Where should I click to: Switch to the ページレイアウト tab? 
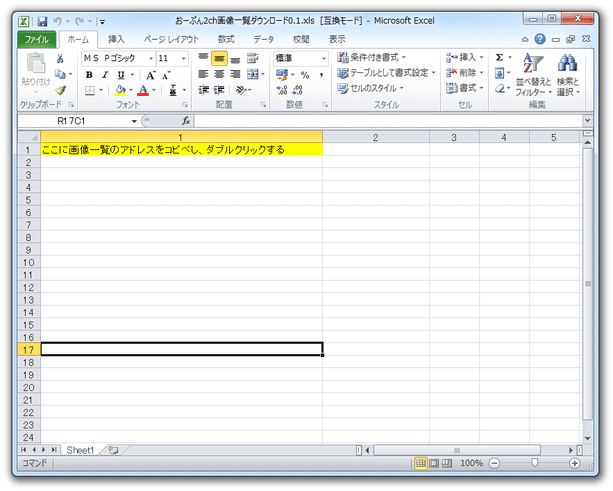point(171,39)
